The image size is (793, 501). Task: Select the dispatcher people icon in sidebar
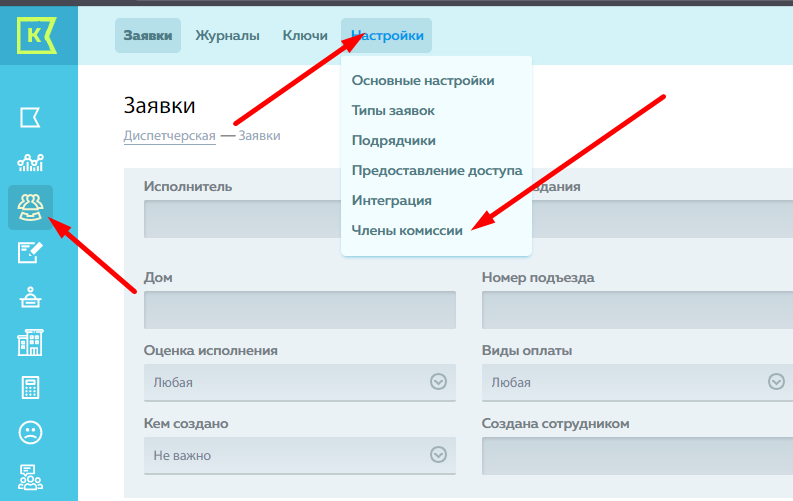point(30,207)
